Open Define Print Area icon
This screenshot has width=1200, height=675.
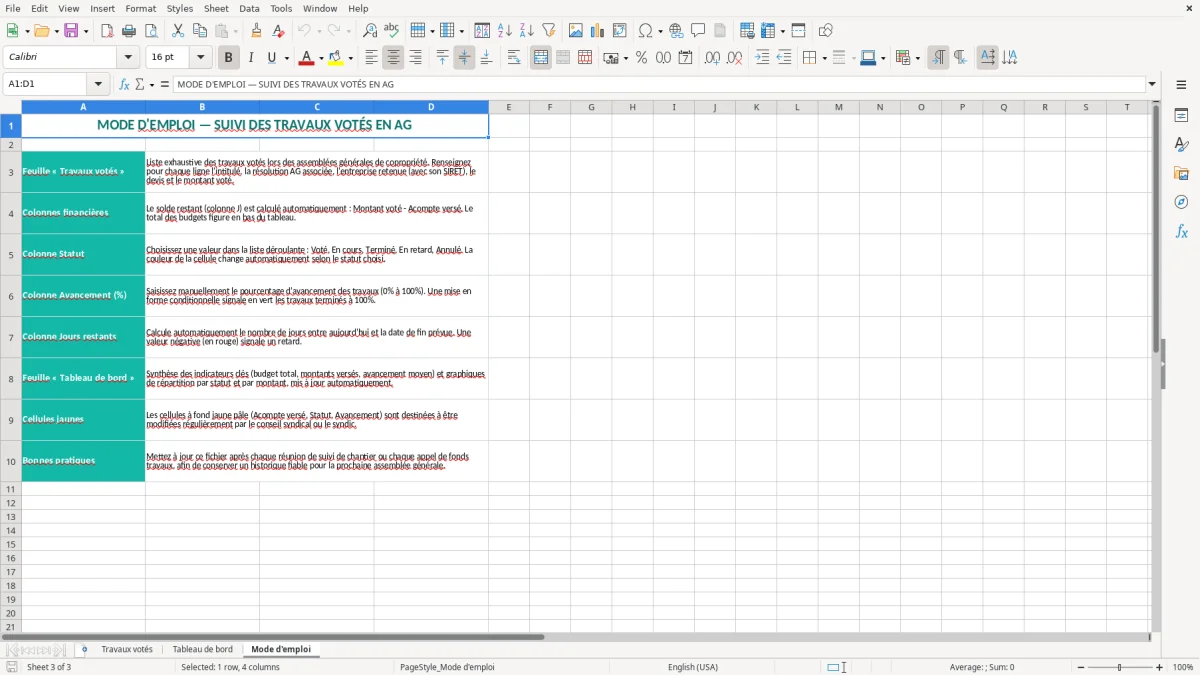[746, 31]
